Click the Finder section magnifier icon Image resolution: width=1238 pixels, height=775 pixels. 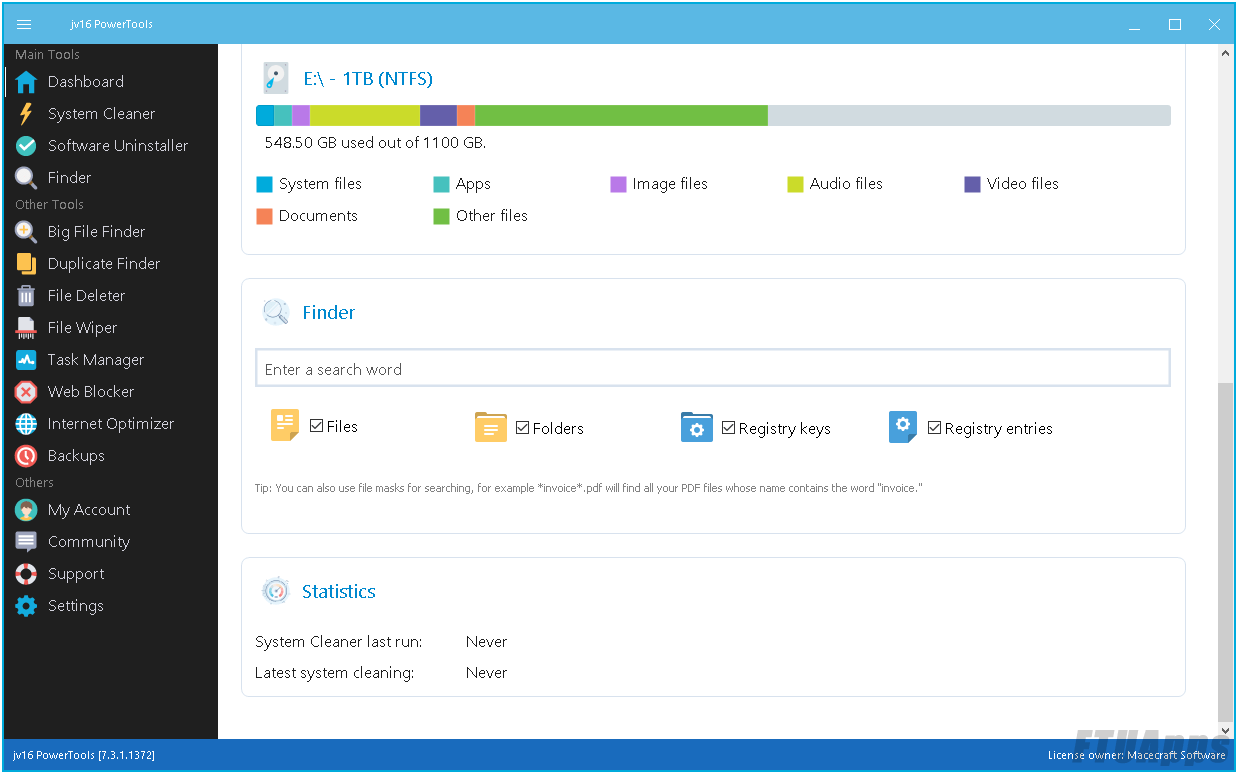tap(275, 312)
